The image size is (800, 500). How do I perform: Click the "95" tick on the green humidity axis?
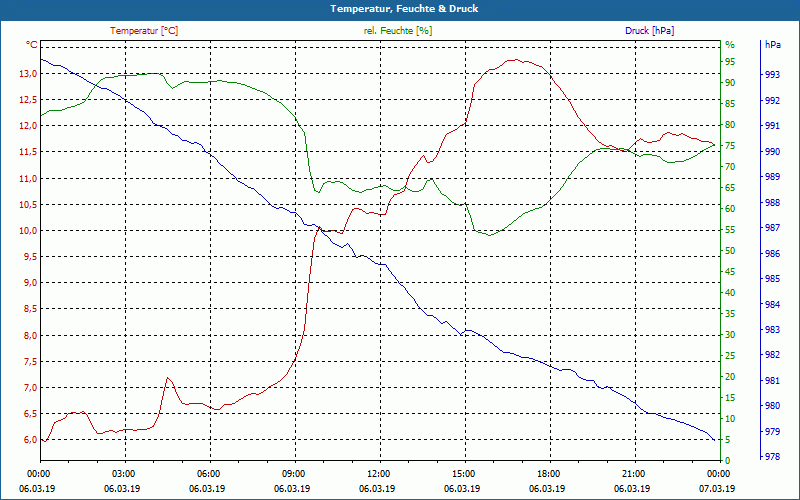(730, 62)
